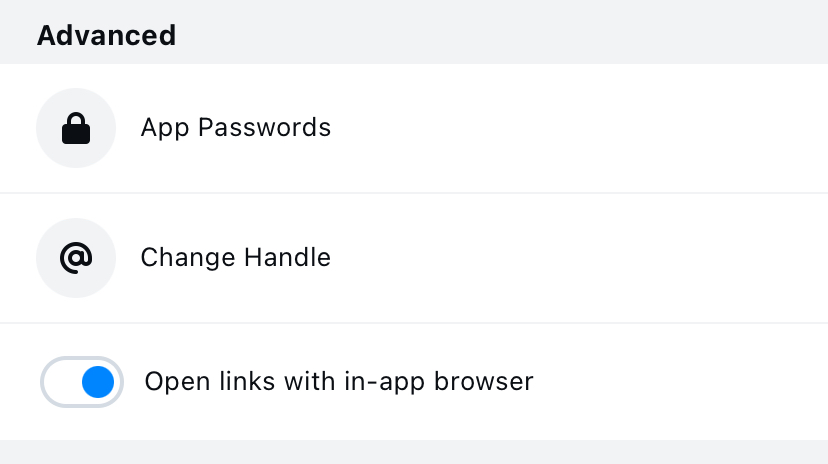Open the App Passwords settings
Screen dimensions: 828x464
click(235, 128)
